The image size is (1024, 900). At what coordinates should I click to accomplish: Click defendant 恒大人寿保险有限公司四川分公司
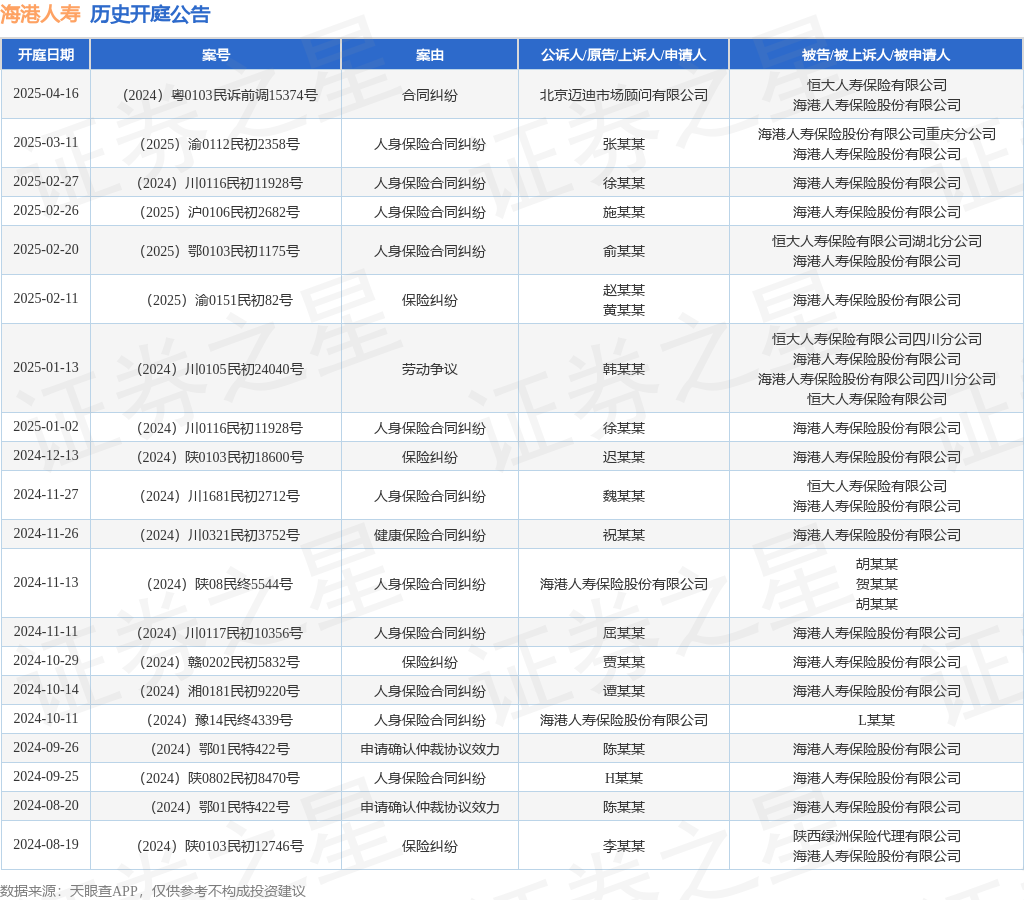pos(876,339)
